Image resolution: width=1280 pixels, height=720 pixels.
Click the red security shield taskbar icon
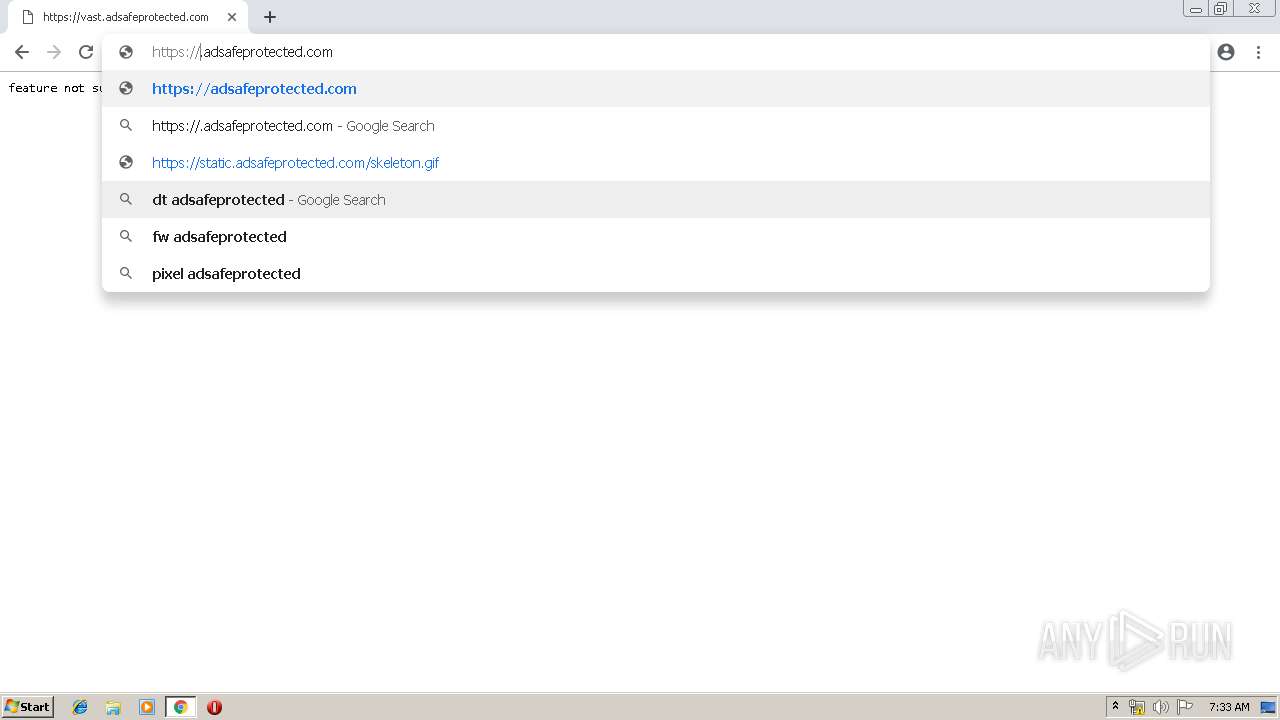(214, 707)
